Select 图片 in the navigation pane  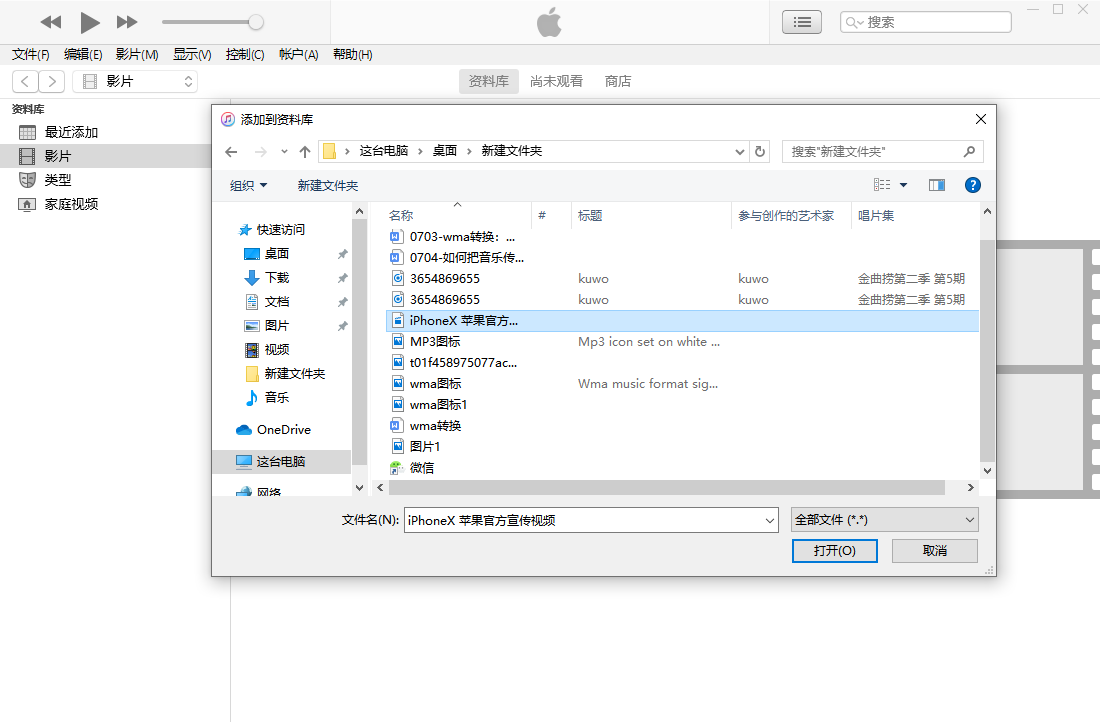pos(276,326)
